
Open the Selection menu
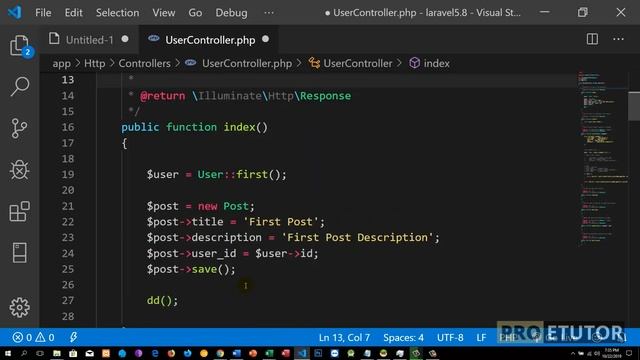pos(118,13)
